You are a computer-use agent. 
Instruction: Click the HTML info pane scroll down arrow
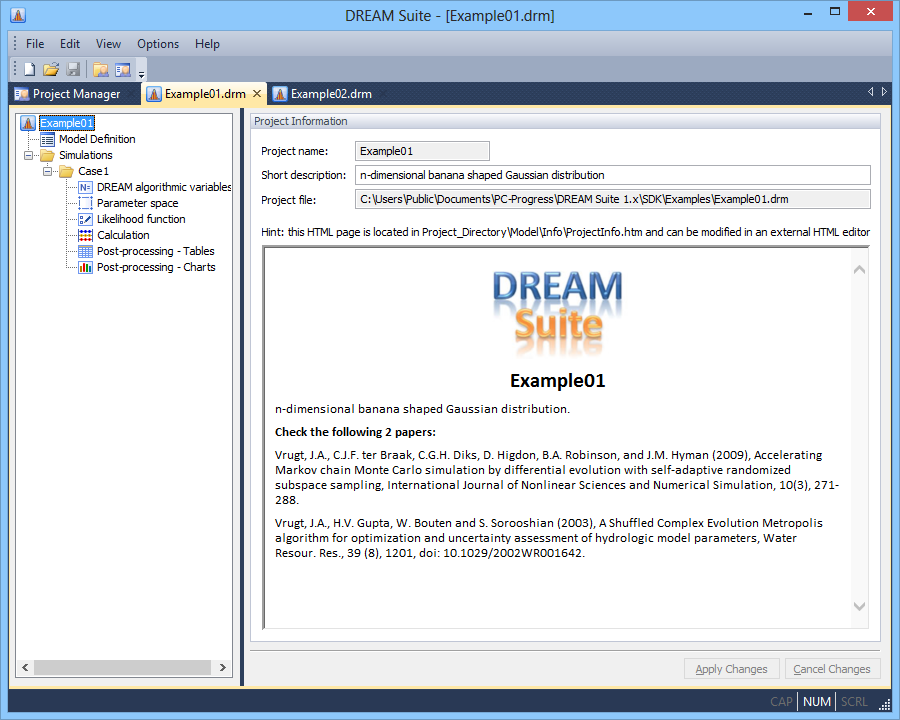click(x=859, y=606)
